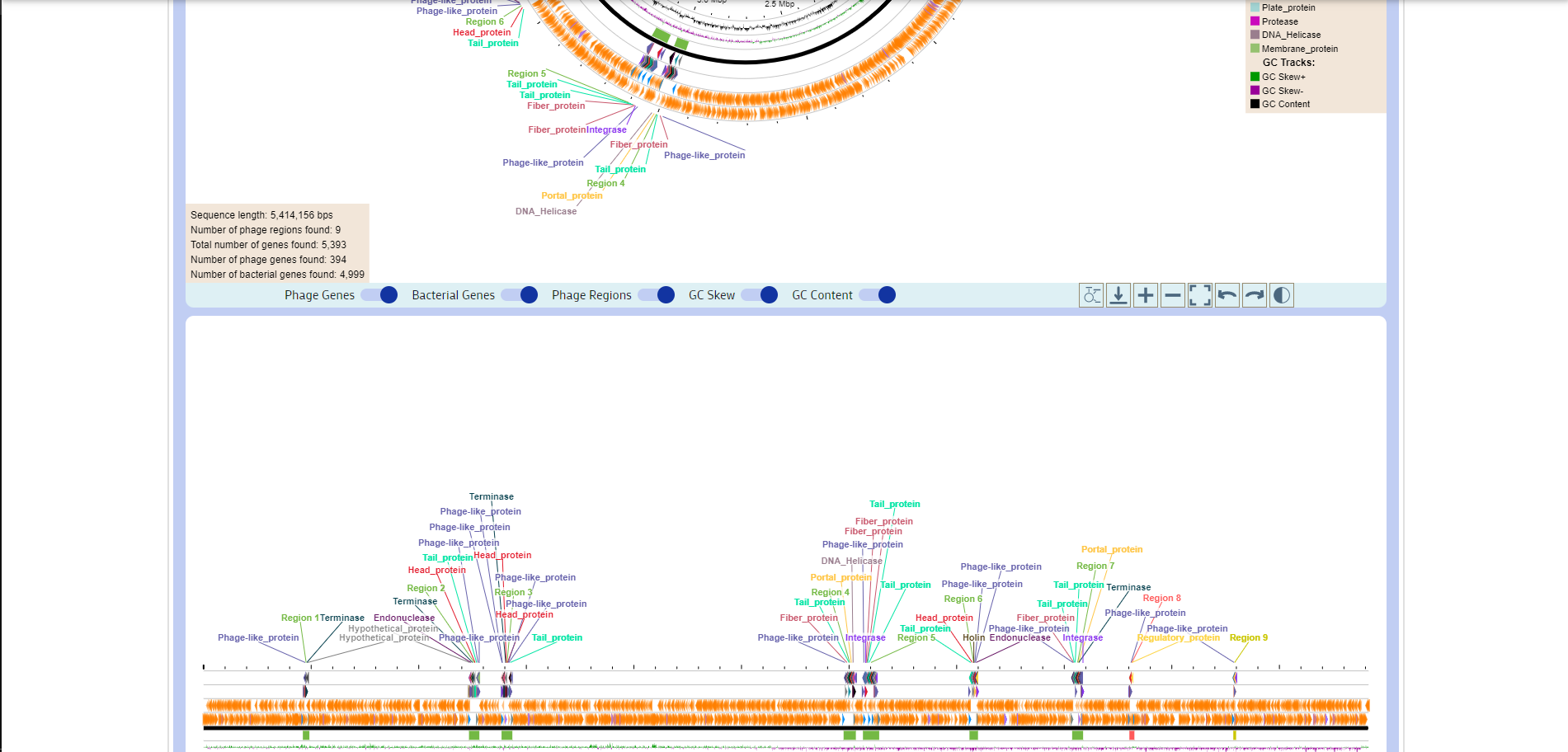The width and height of the screenshot is (1568, 752).
Task: Click the GC Content black legend square
Action: (x=1255, y=104)
